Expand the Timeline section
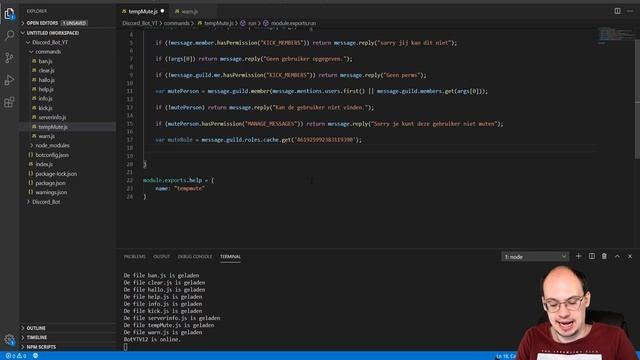This screenshot has height=360, width=640. click(37, 338)
